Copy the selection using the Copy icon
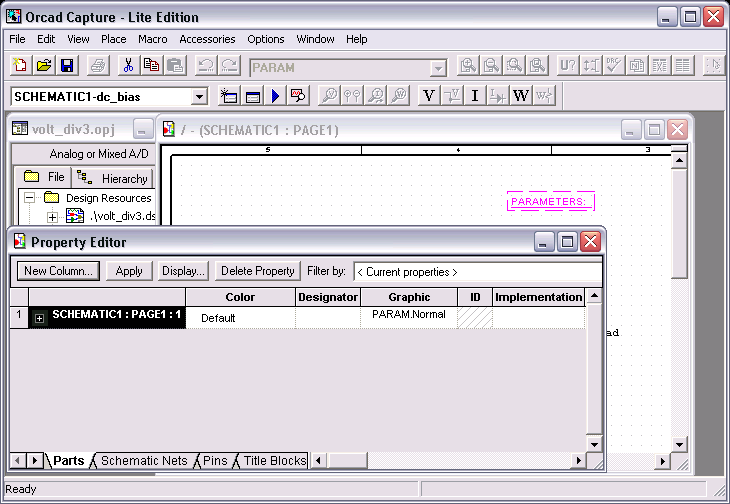Image resolution: width=730 pixels, height=504 pixels. [151, 66]
